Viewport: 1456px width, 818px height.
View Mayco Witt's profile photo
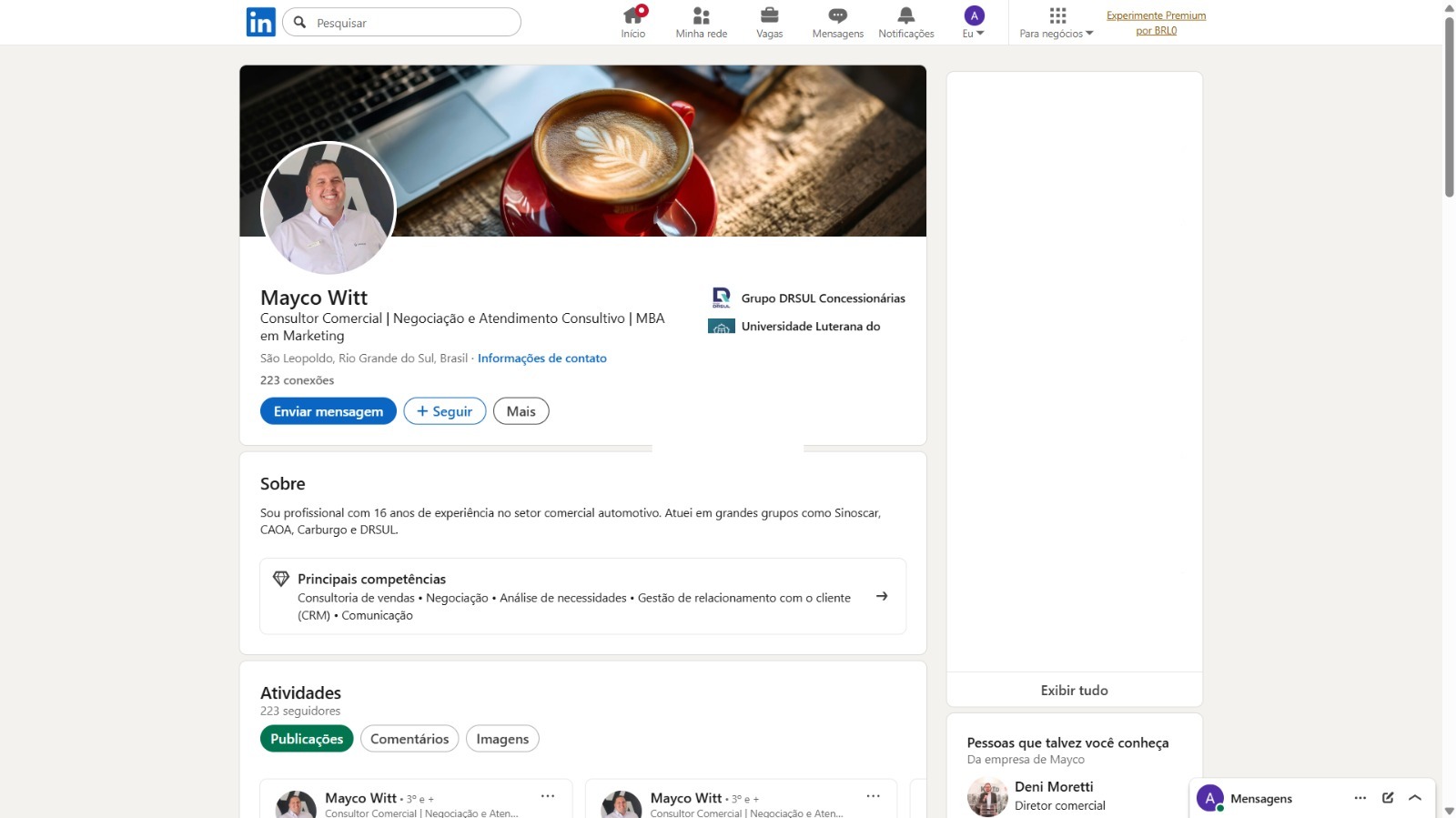(x=329, y=208)
